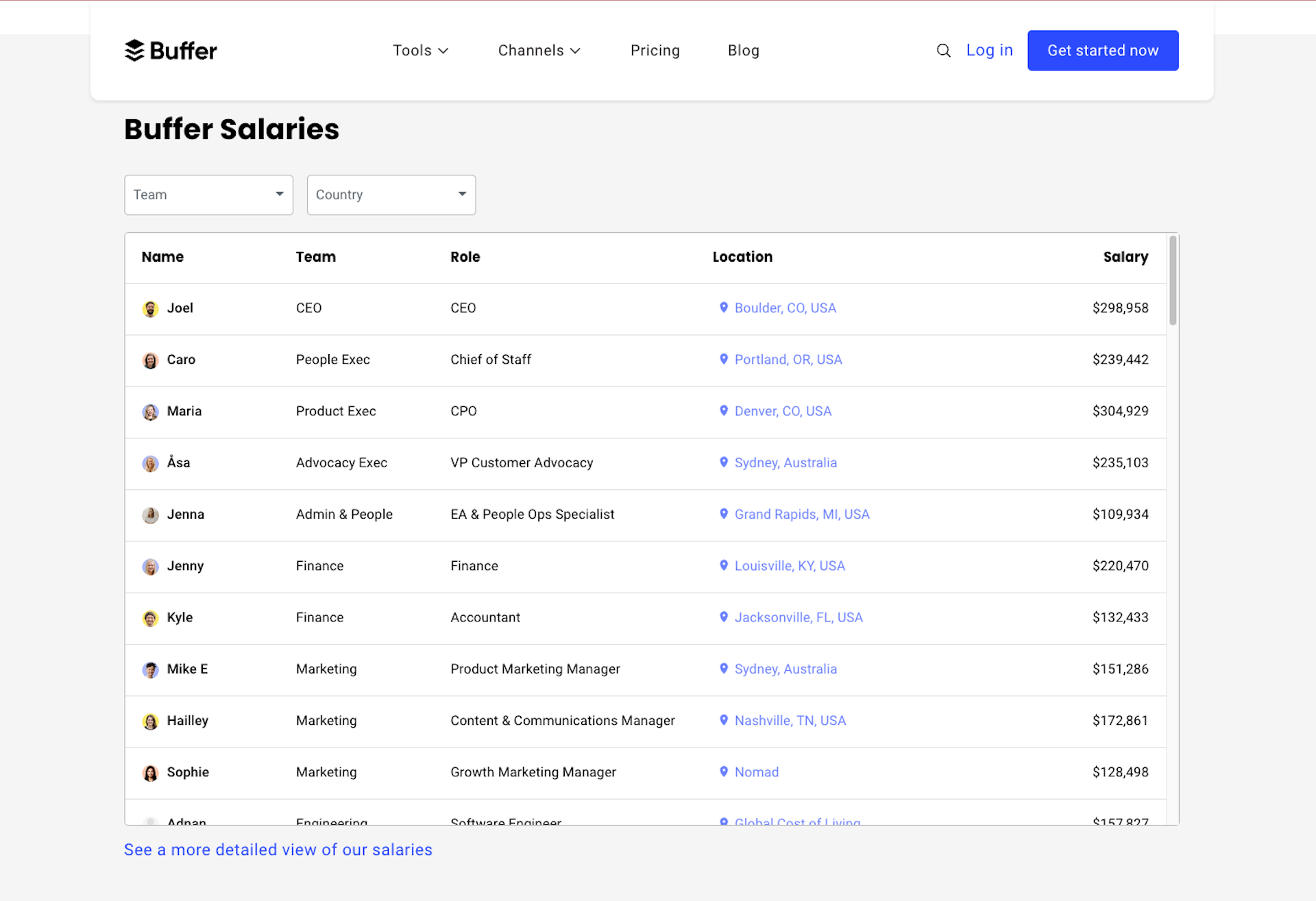Click Maria's avatar picture
This screenshot has height=901, width=1316.
point(150,412)
